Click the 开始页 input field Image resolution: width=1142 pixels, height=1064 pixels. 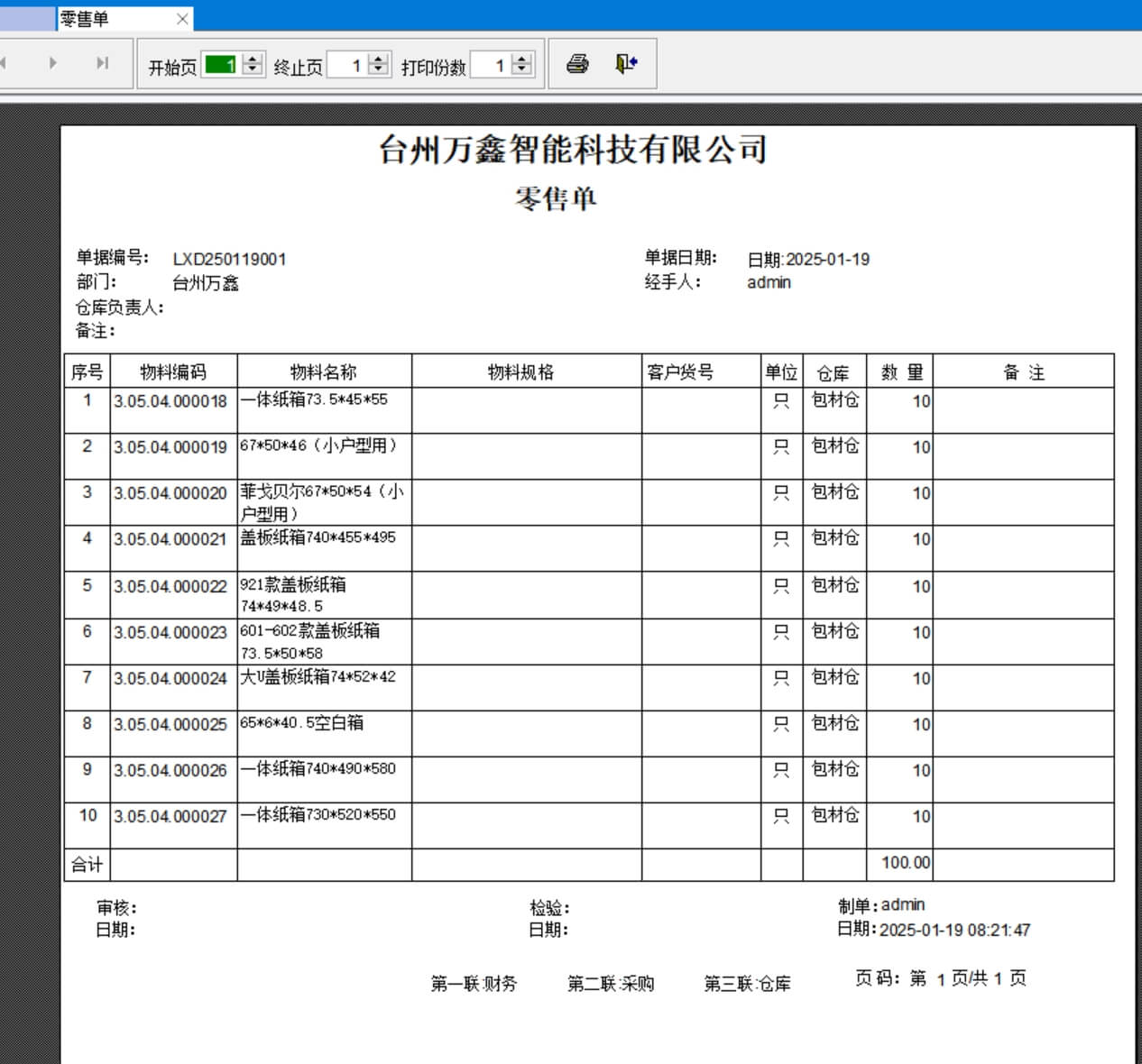click(221, 65)
